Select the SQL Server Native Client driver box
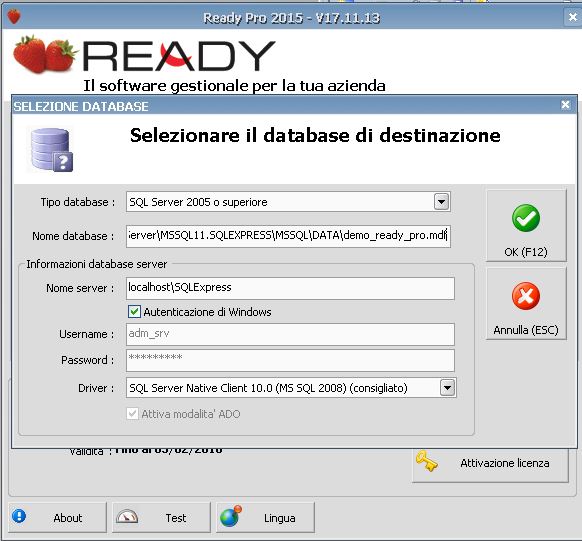Image resolution: width=582 pixels, height=541 pixels. [291, 388]
